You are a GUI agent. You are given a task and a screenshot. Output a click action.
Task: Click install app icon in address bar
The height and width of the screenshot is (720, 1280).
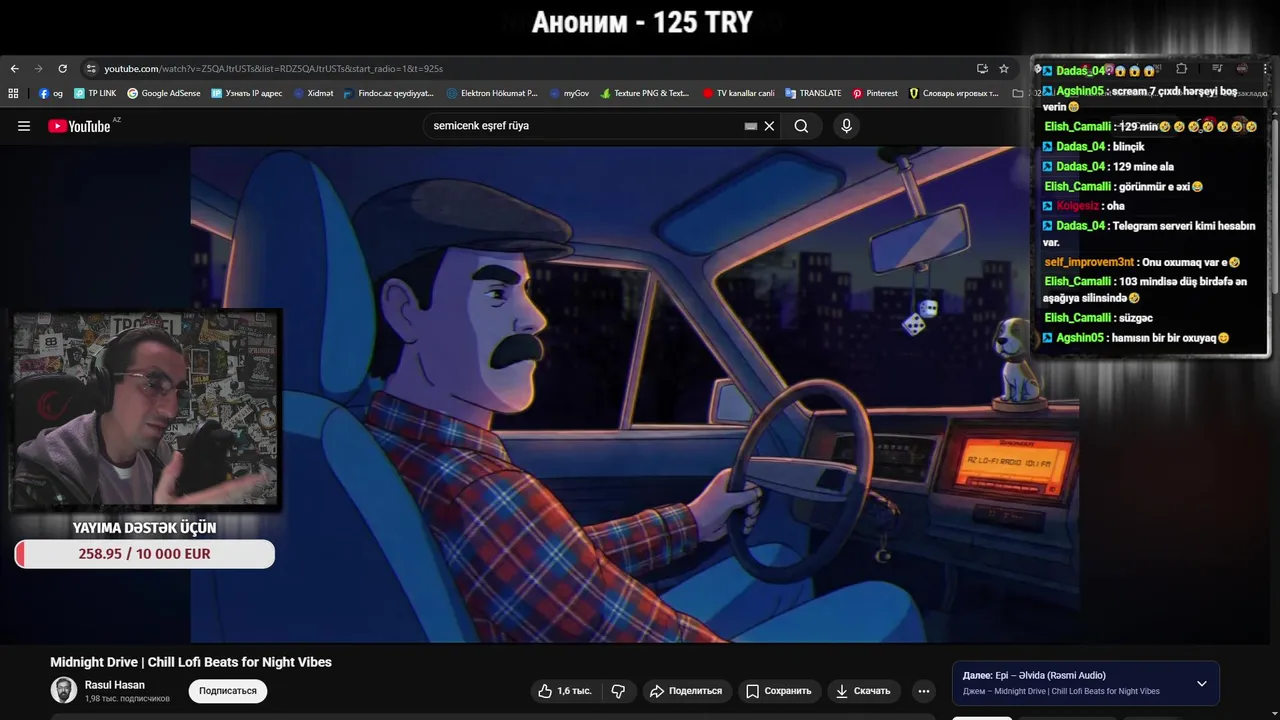click(982, 69)
